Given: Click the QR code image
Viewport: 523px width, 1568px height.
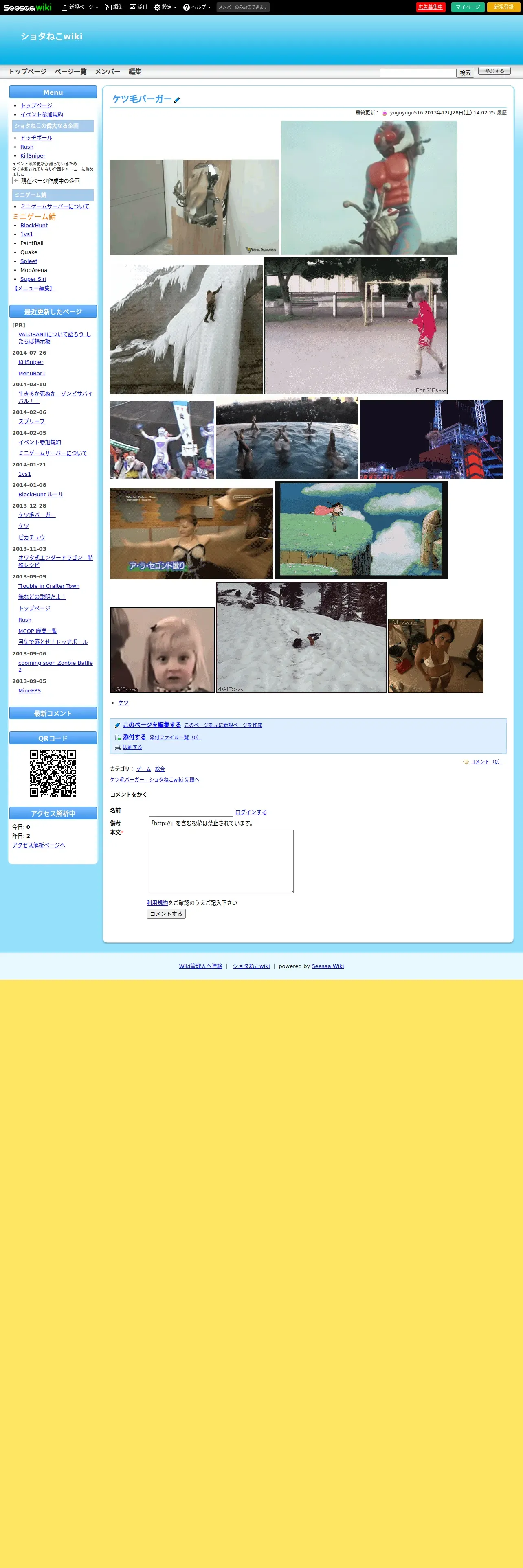Looking at the screenshot, I should [x=53, y=773].
